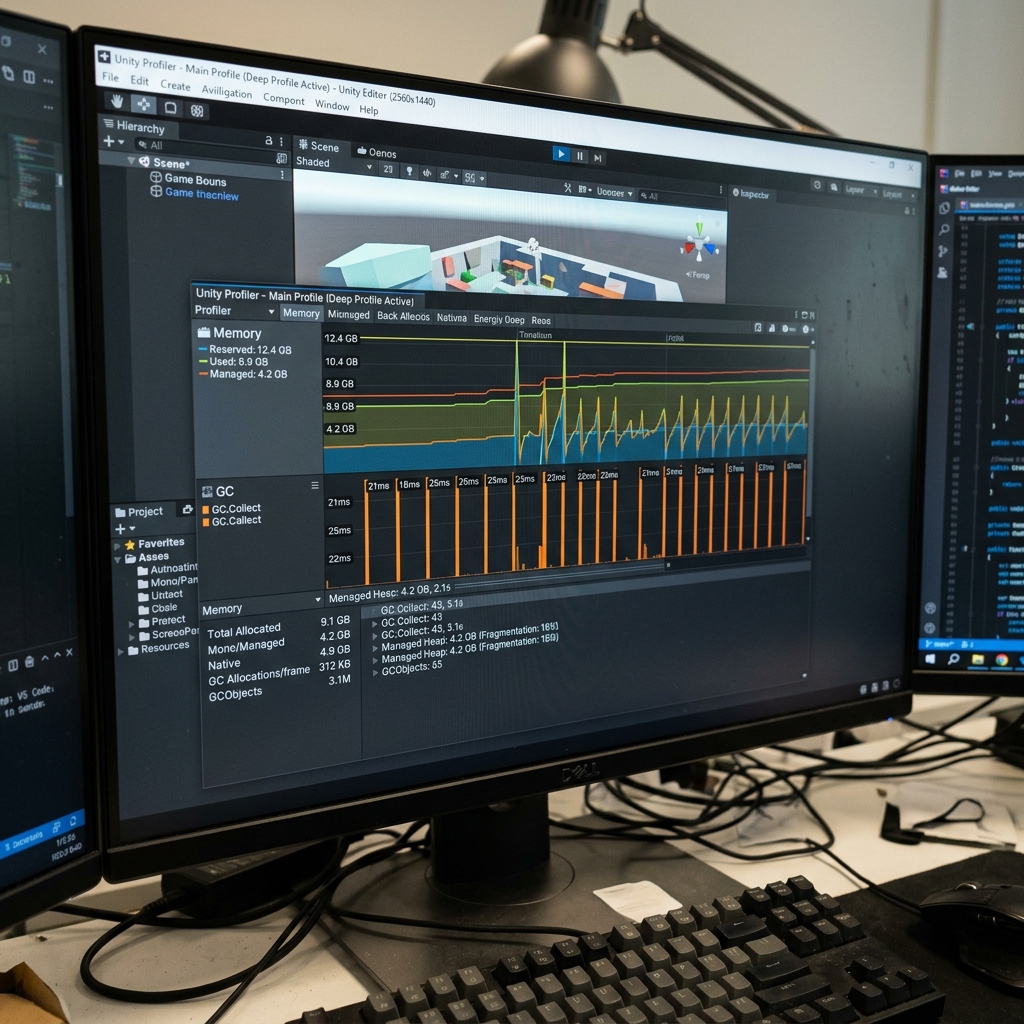Select the Back Alleoos tab in Profiler

(x=403, y=316)
